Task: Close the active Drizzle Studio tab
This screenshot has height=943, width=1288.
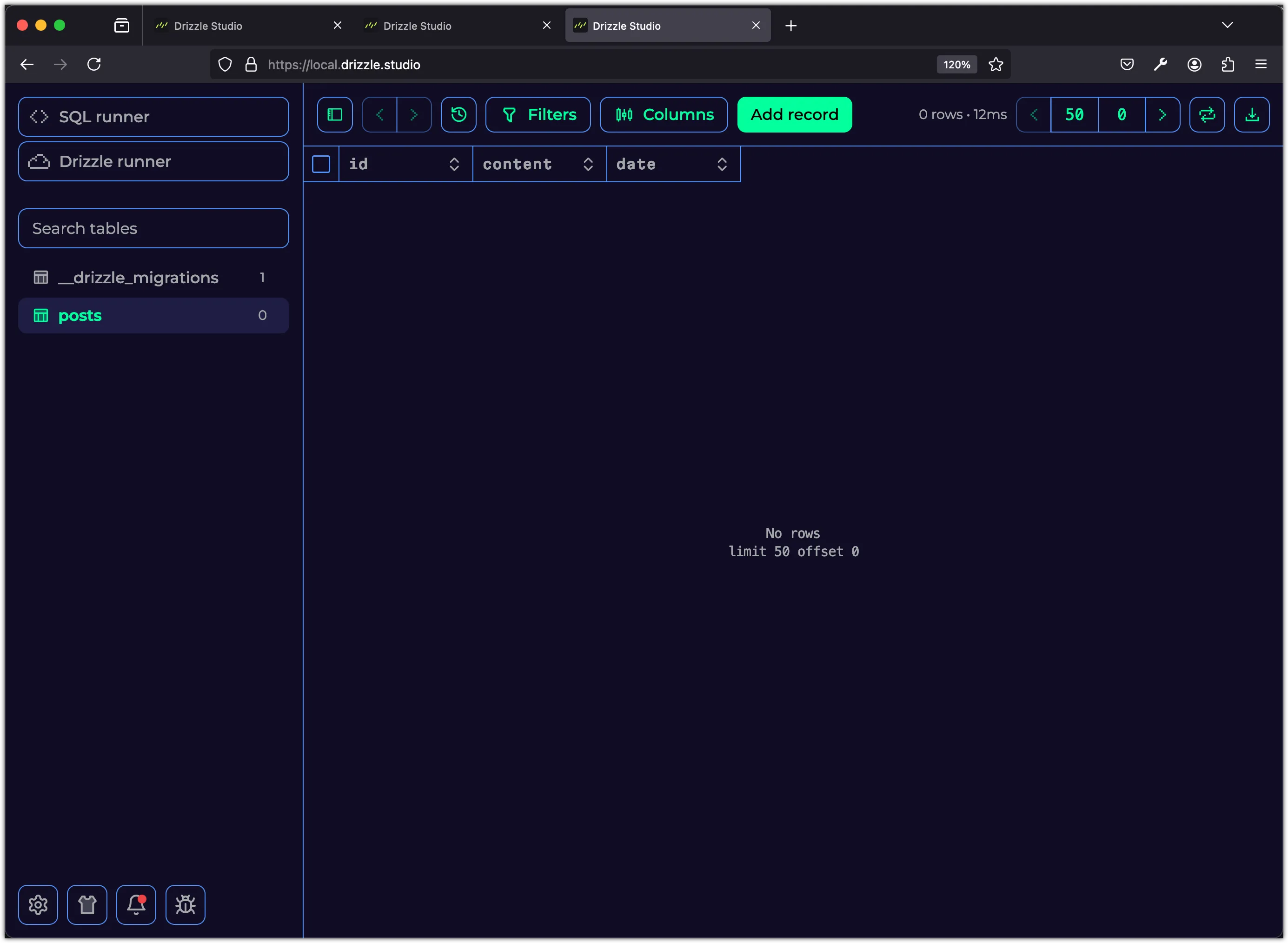Action: [756, 26]
